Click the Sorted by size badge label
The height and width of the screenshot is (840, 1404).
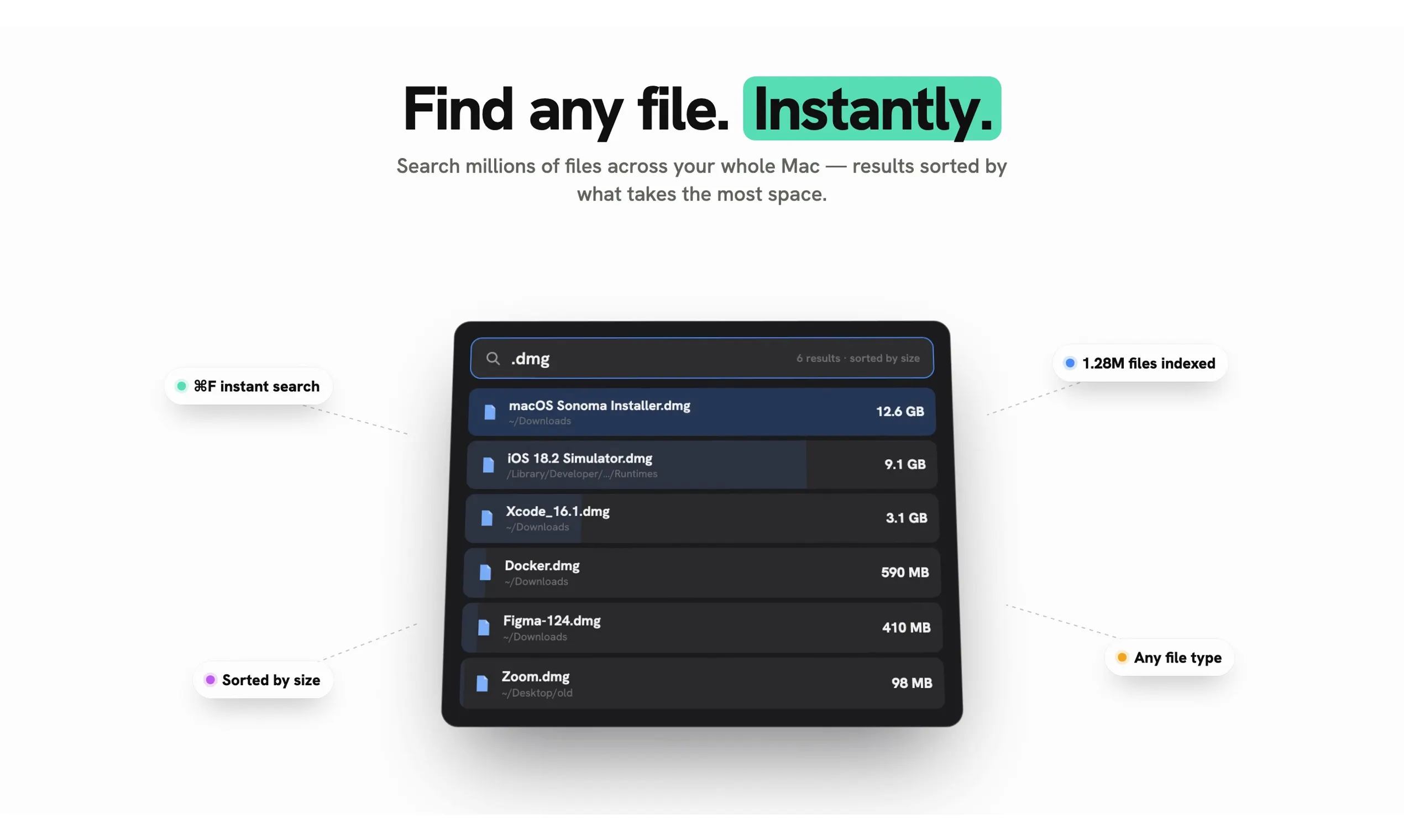(x=271, y=680)
